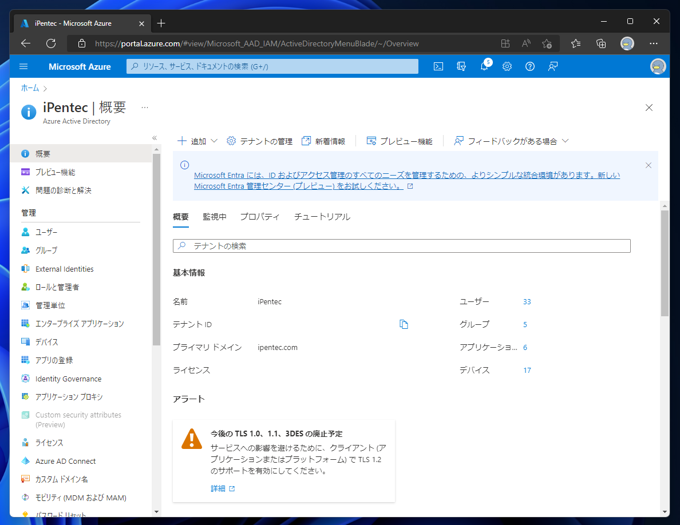Open a new browser tab
680x525 pixels.
pyautogui.click(x=161, y=23)
